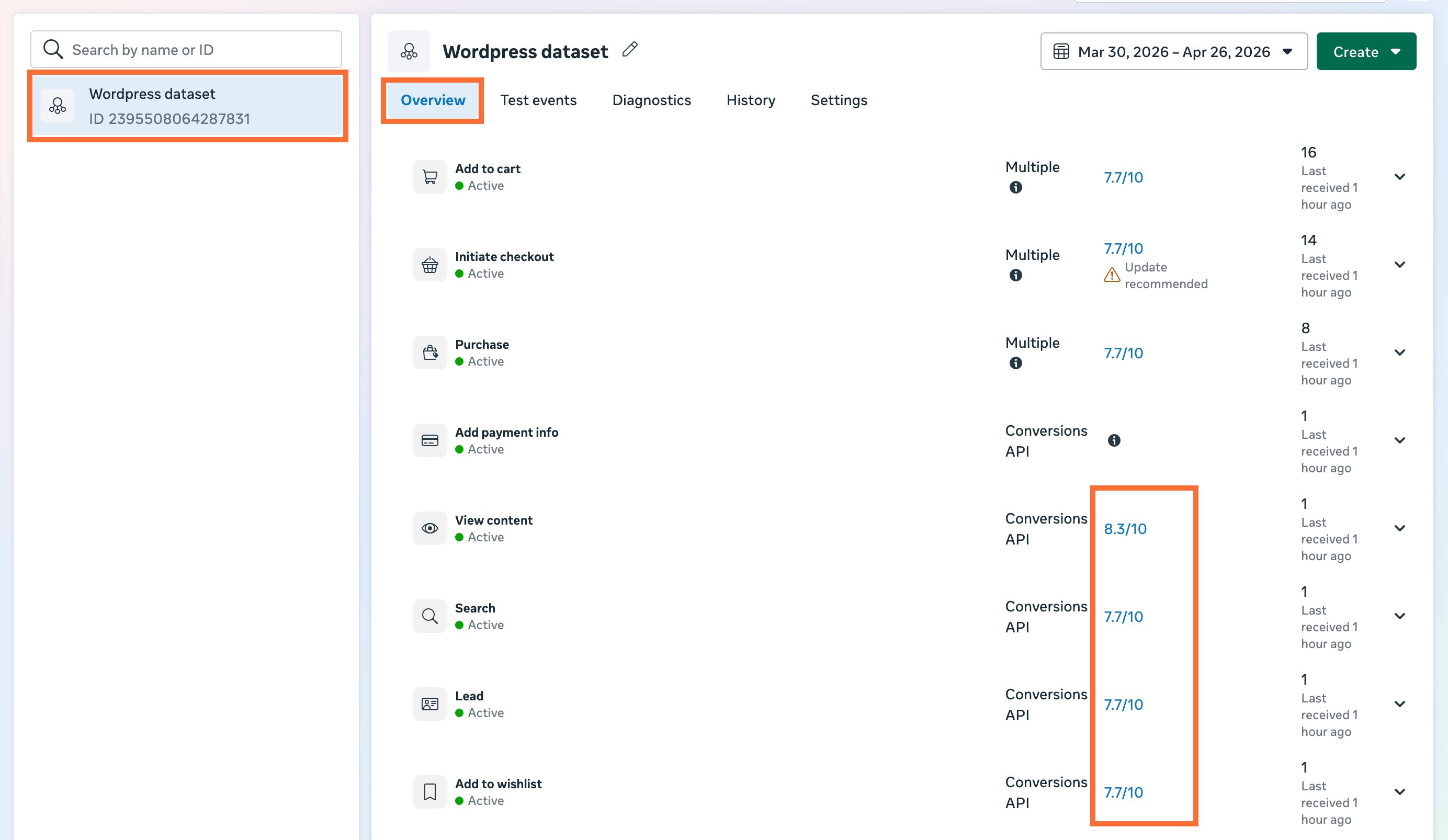
Task: Click the Add to wishlist bookmark icon
Action: pos(430,792)
